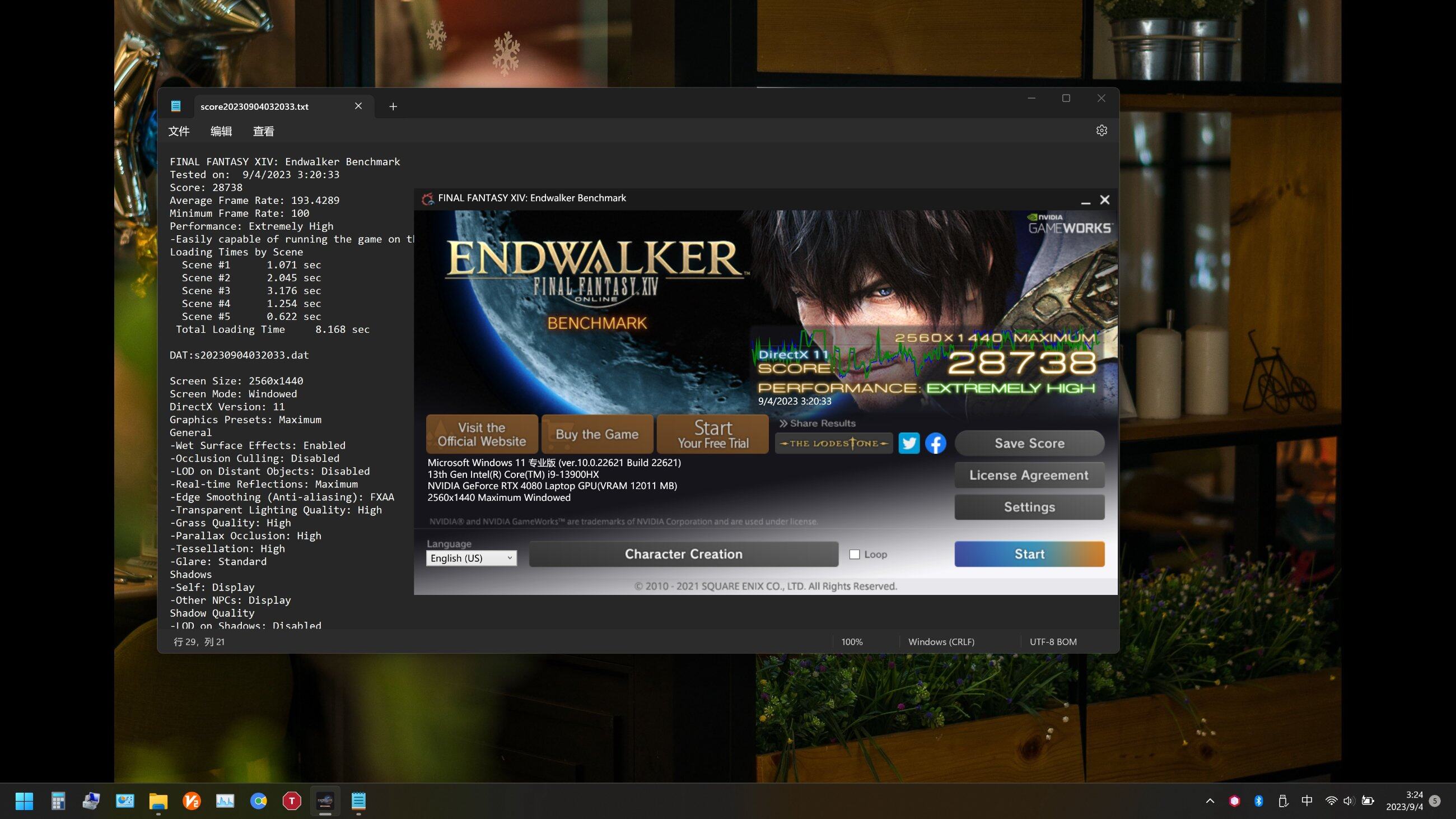This screenshot has height=819, width=1456.
Task: Open the 编辑 menu in Notepad
Action: pos(221,131)
